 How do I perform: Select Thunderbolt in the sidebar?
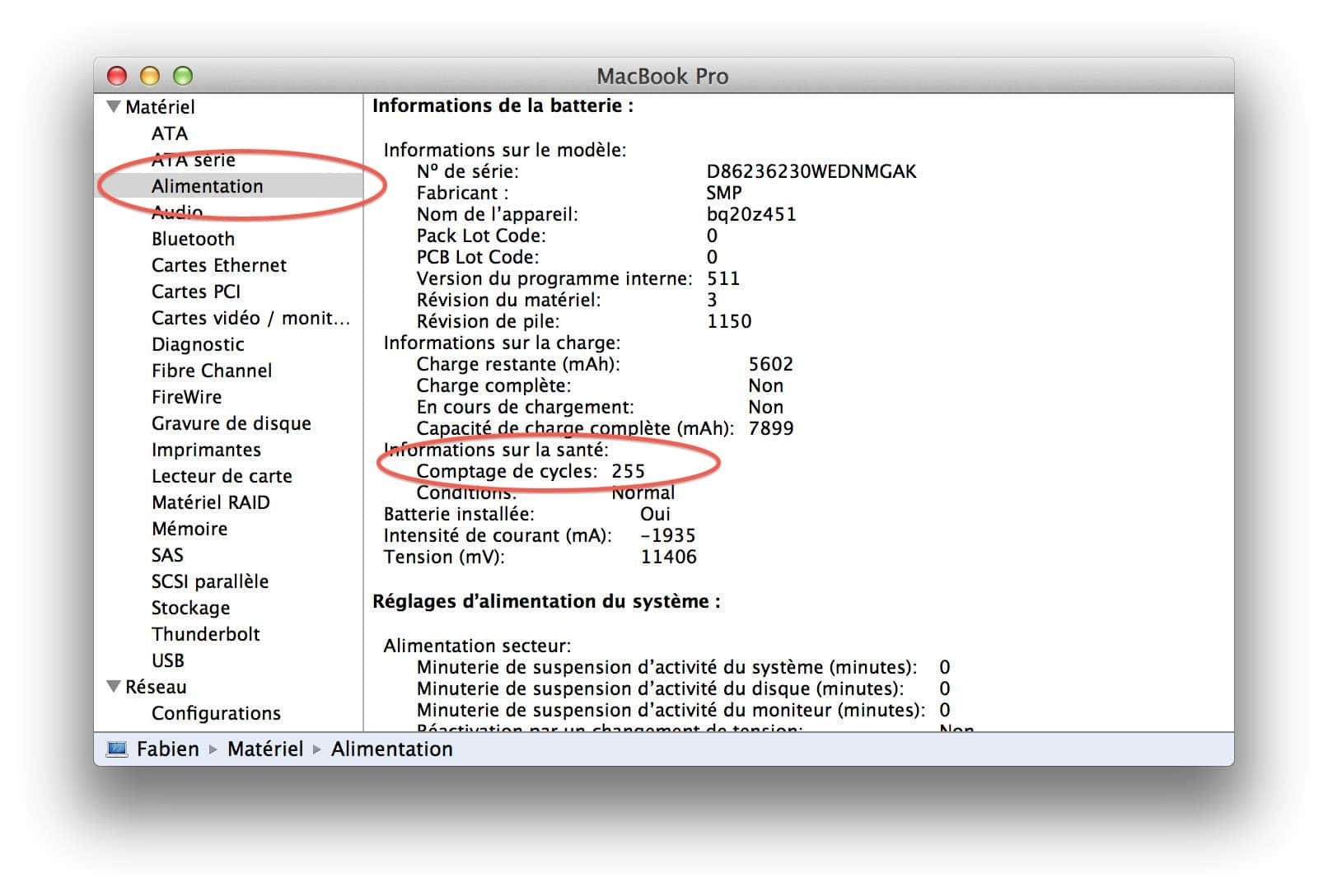coord(206,634)
